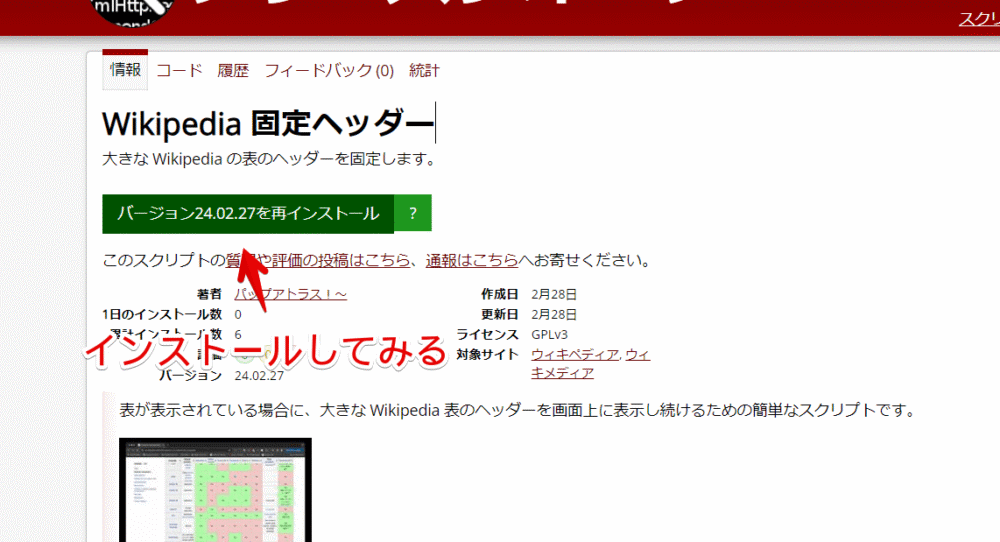Open the ウィキメディア target site link

point(591,363)
